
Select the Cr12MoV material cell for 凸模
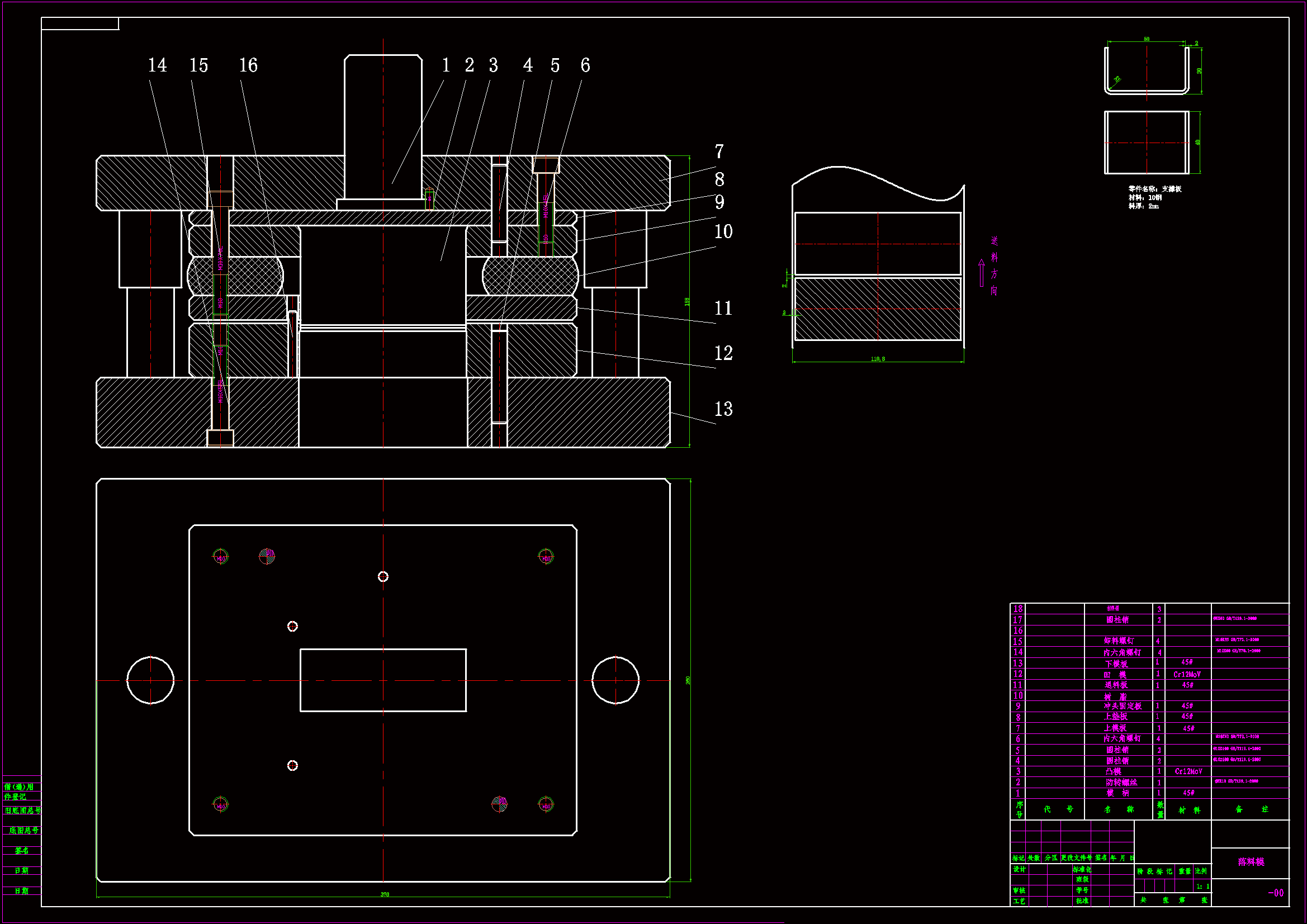tap(1188, 771)
